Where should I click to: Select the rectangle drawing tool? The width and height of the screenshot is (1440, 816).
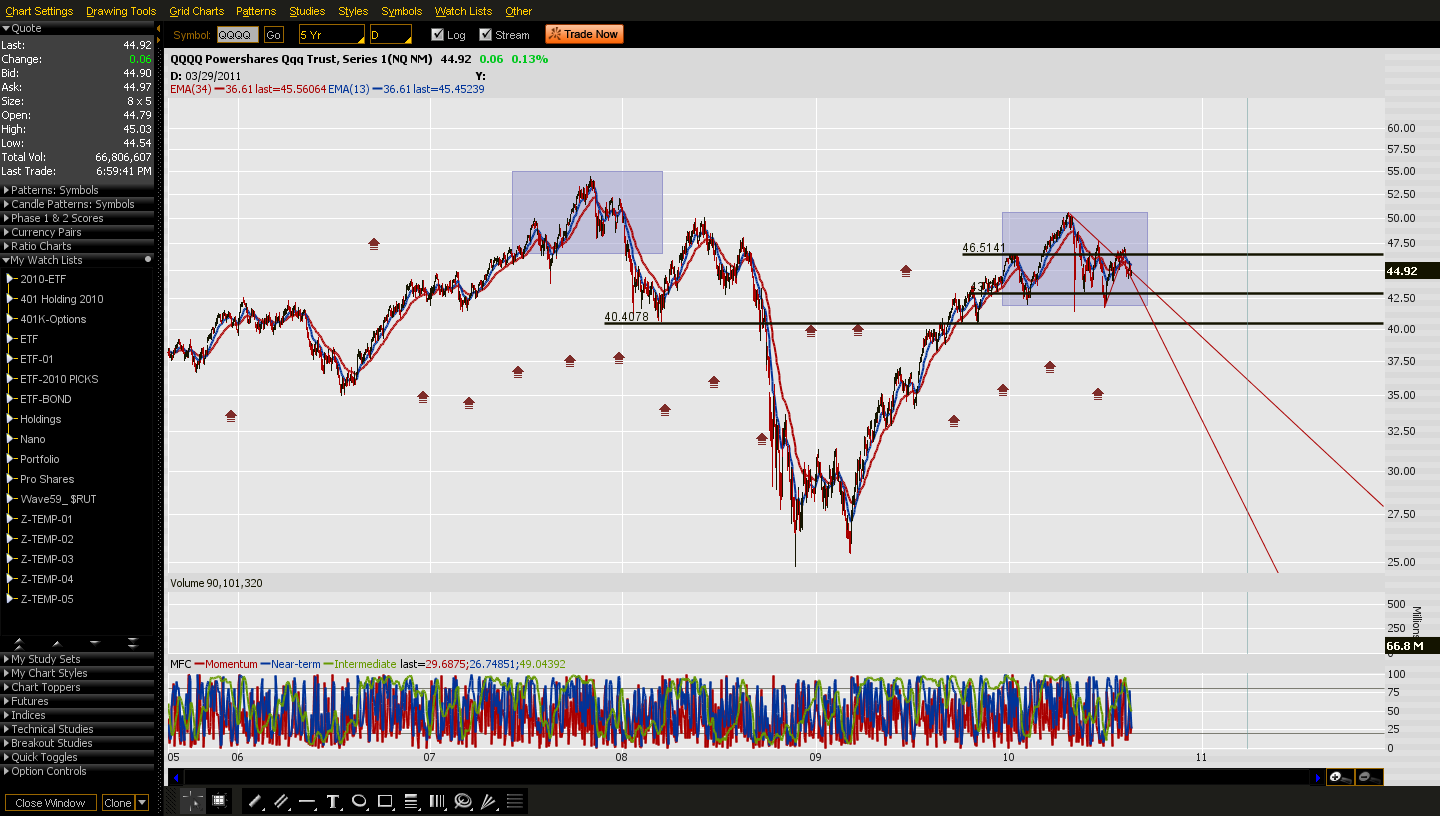(x=385, y=801)
